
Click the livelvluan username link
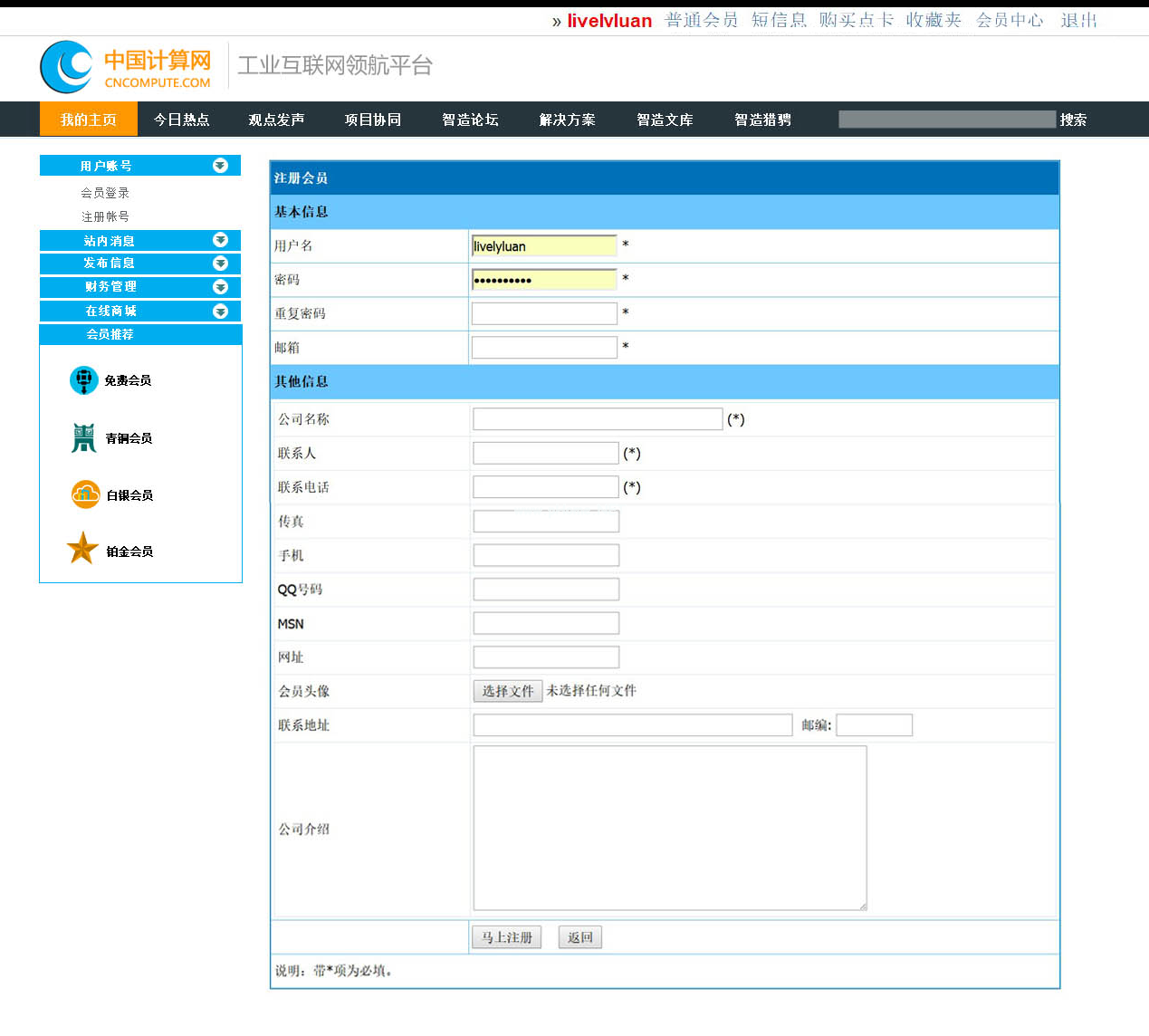click(x=609, y=21)
